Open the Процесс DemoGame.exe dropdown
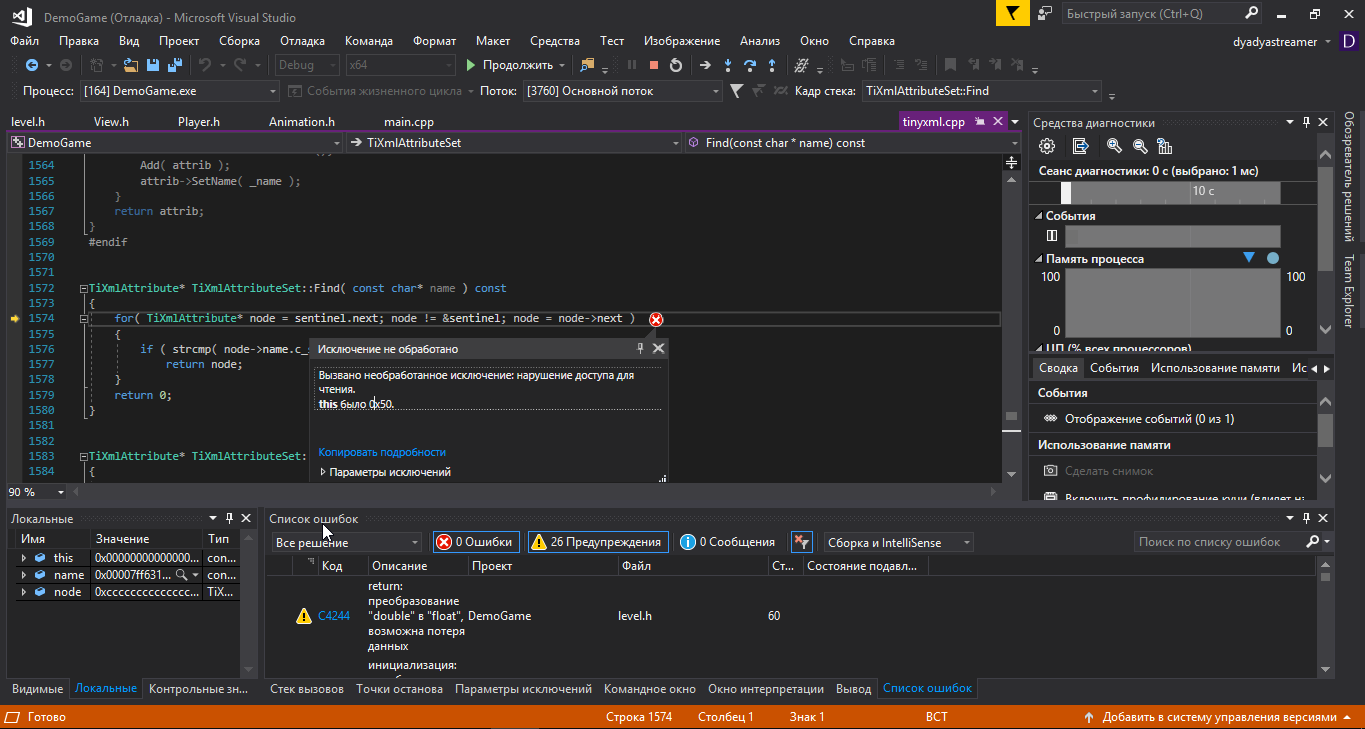The width and height of the screenshot is (1365, 729). point(180,91)
